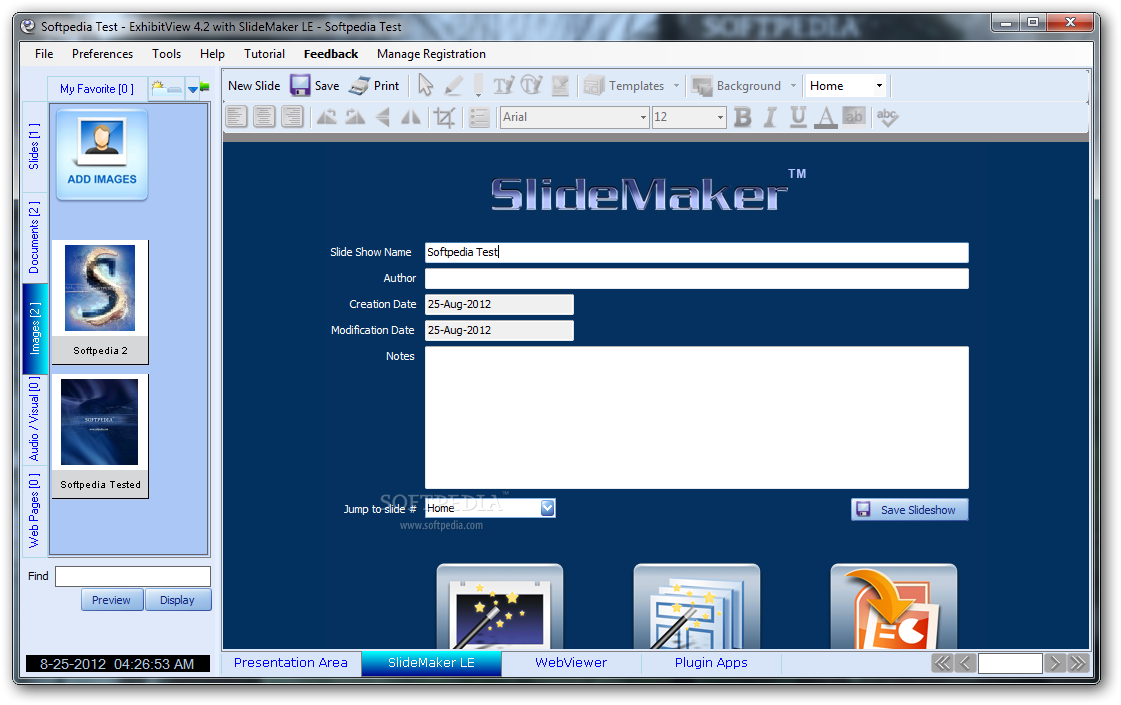The height and width of the screenshot is (705, 1121).
Task: Go to the previous slide arrow
Action: coord(965,663)
